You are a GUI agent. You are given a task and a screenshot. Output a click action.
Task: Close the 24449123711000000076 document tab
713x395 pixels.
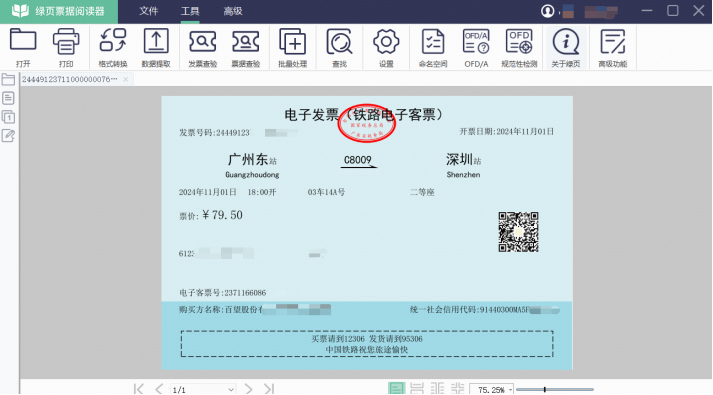pyautogui.click(x=126, y=80)
